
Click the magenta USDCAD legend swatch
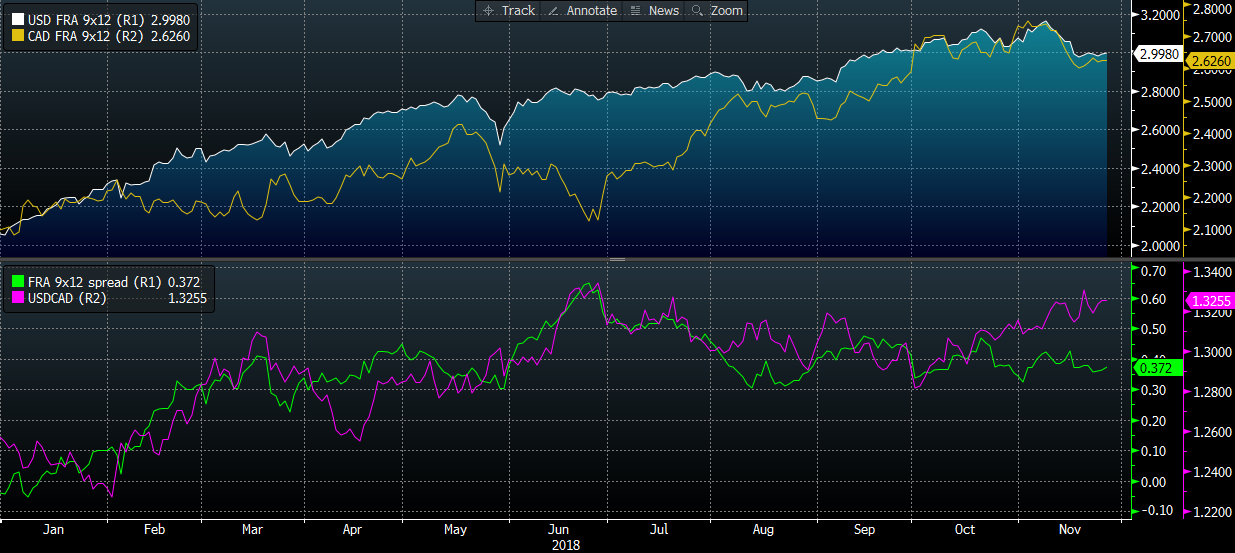point(16,297)
